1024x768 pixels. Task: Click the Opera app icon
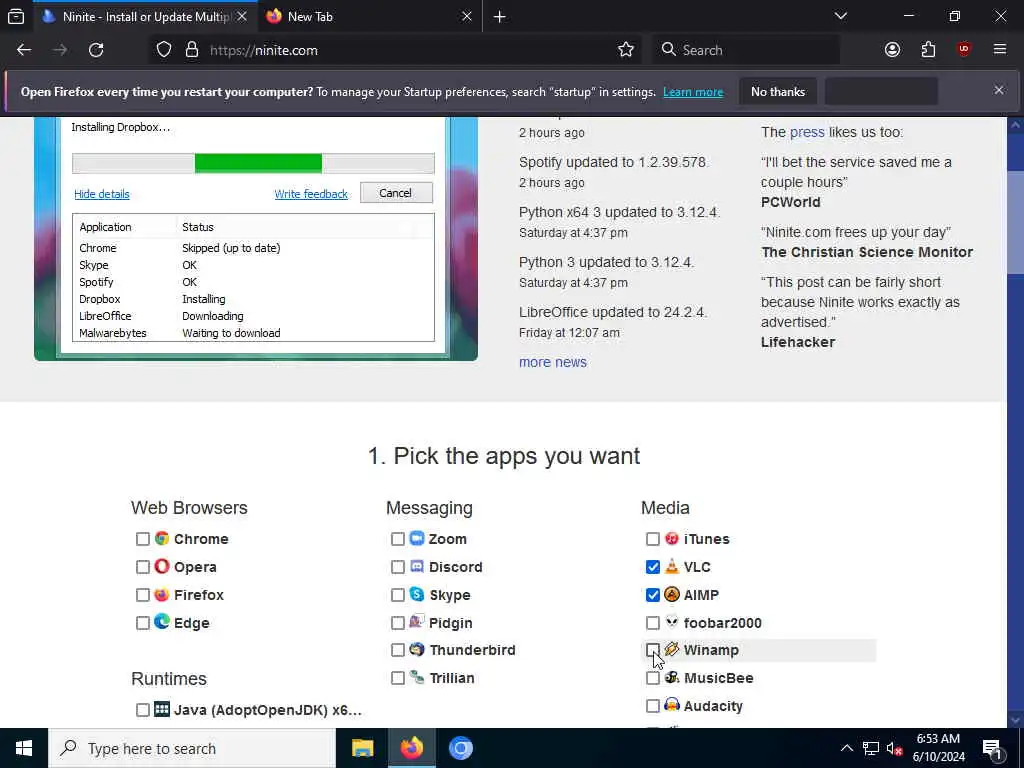click(x=162, y=566)
